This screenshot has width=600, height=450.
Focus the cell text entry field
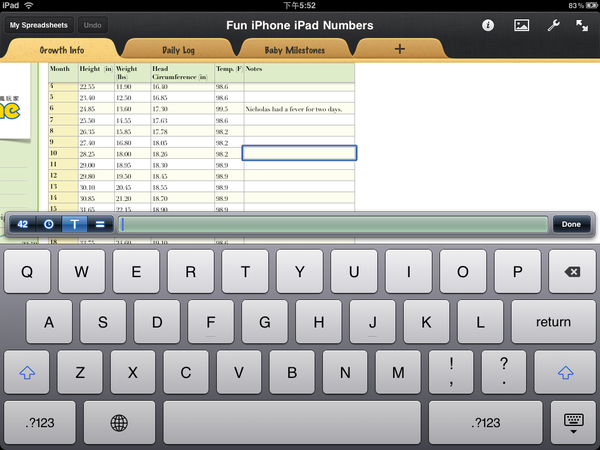(x=333, y=224)
